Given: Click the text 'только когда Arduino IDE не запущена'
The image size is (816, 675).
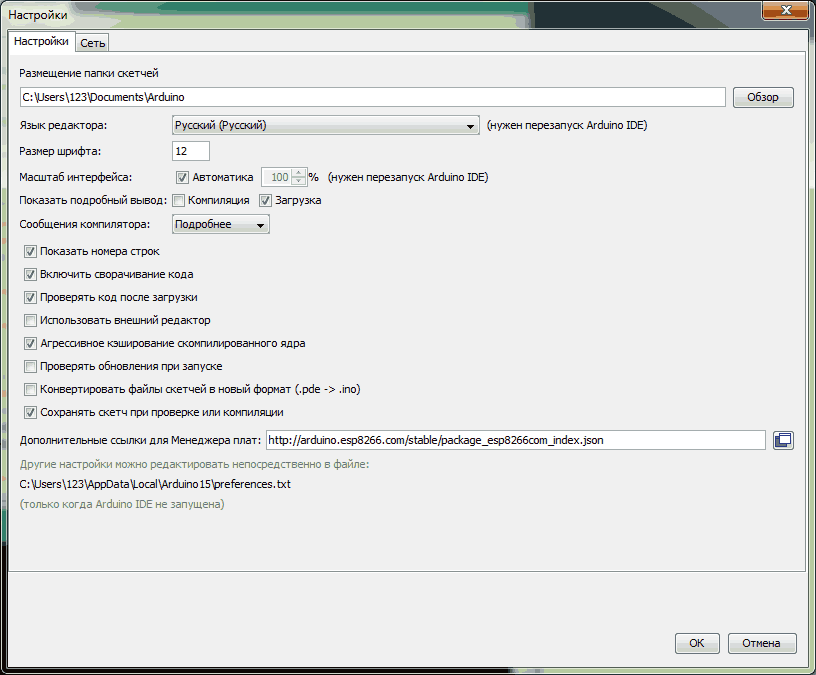Looking at the screenshot, I should click(x=122, y=504).
